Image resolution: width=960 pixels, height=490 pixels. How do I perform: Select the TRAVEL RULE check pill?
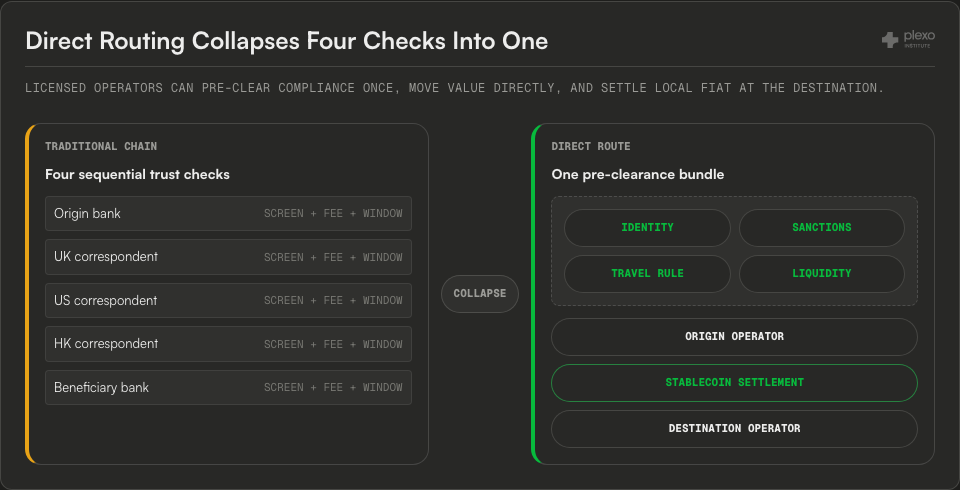click(x=647, y=274)
